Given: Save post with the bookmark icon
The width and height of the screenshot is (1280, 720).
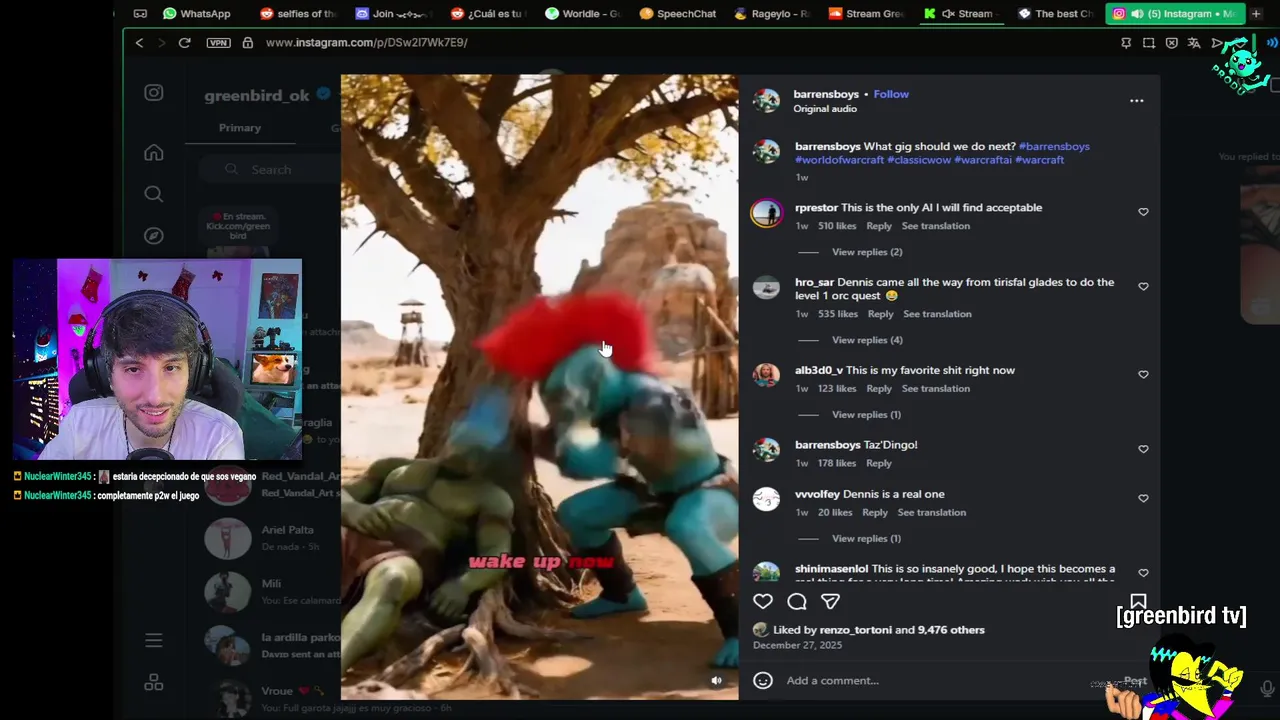Looking at the screenshot, I should pyautogui.click(x=1138, y=601).
